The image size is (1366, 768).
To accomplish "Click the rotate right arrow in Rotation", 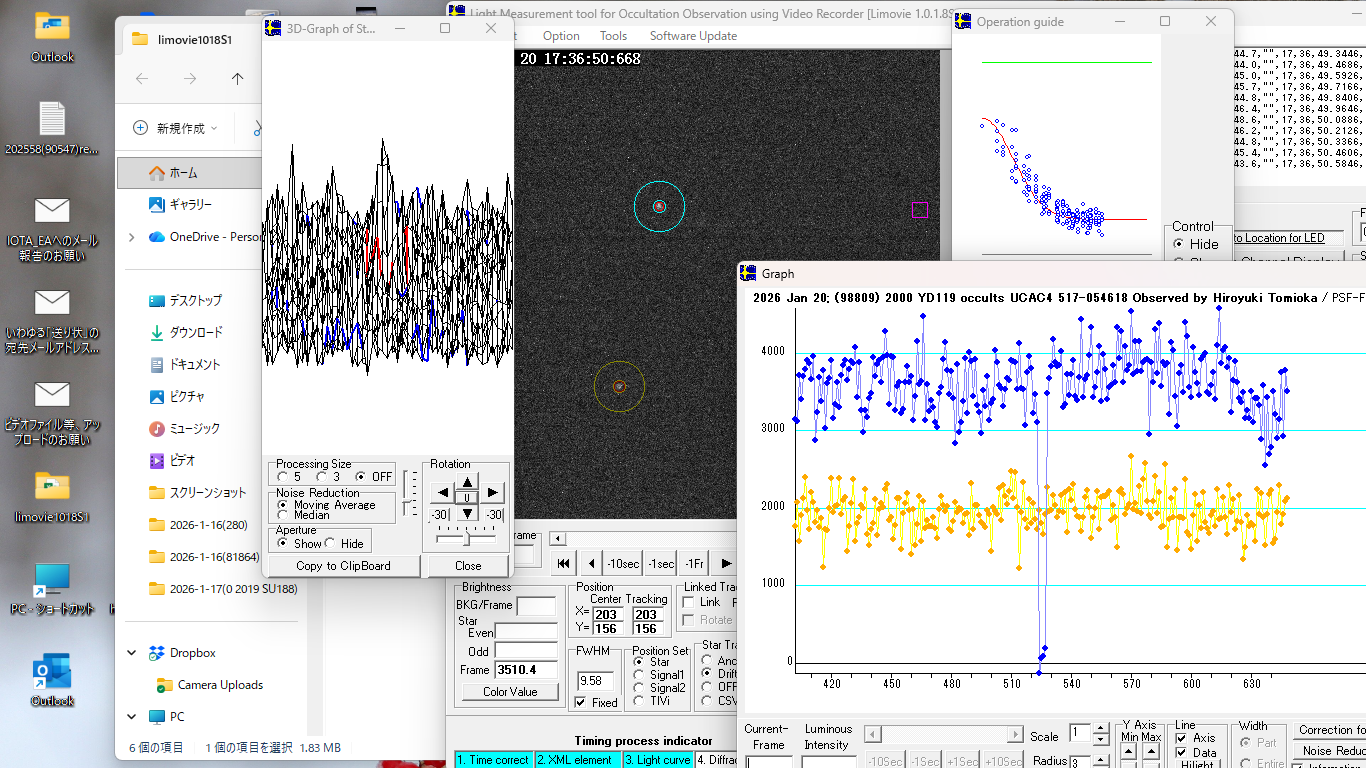I will point(492,493).
